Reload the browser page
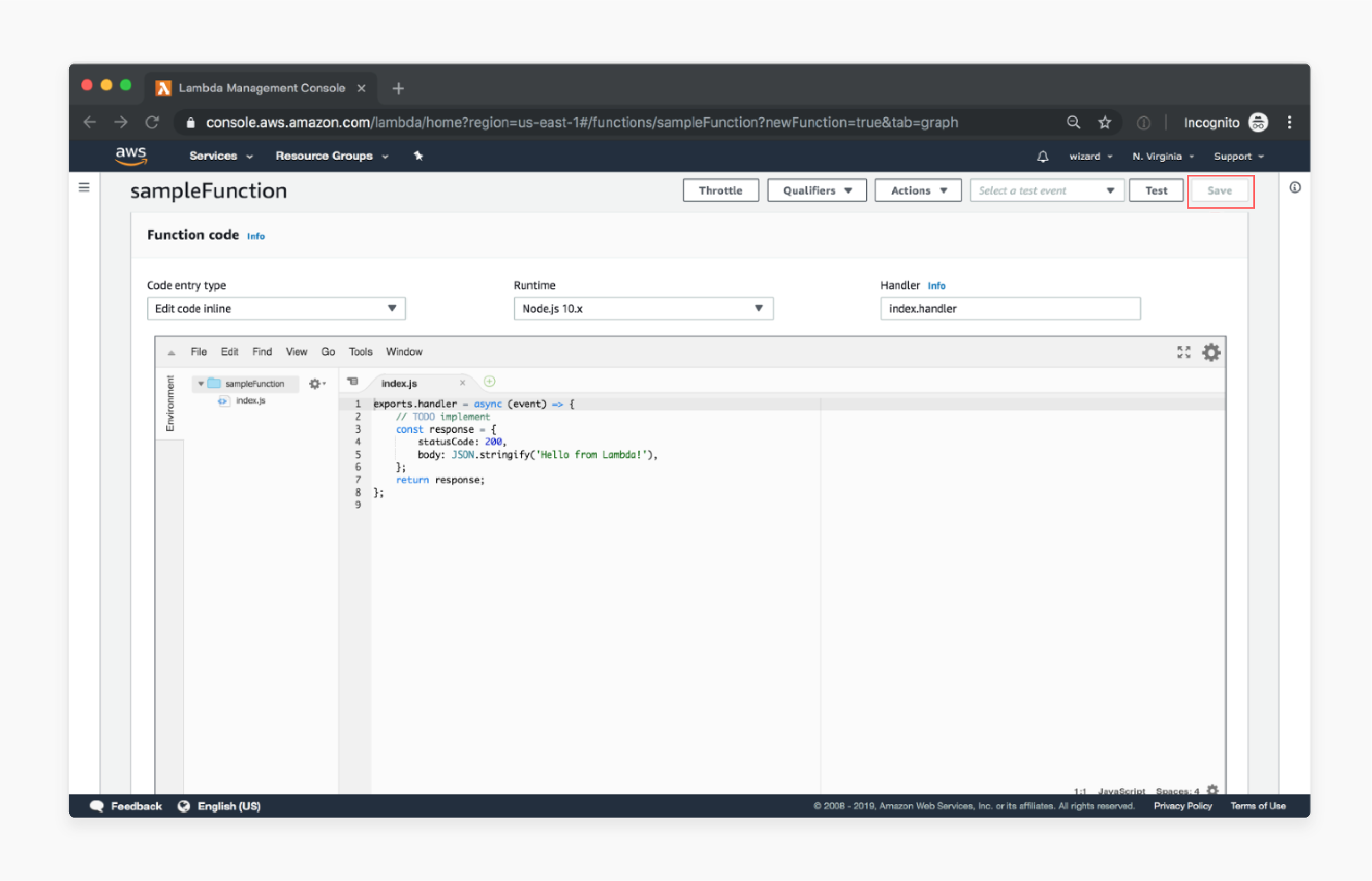Image resolution: width=1372 pixels, height=881 pixels. coord(152,123)
